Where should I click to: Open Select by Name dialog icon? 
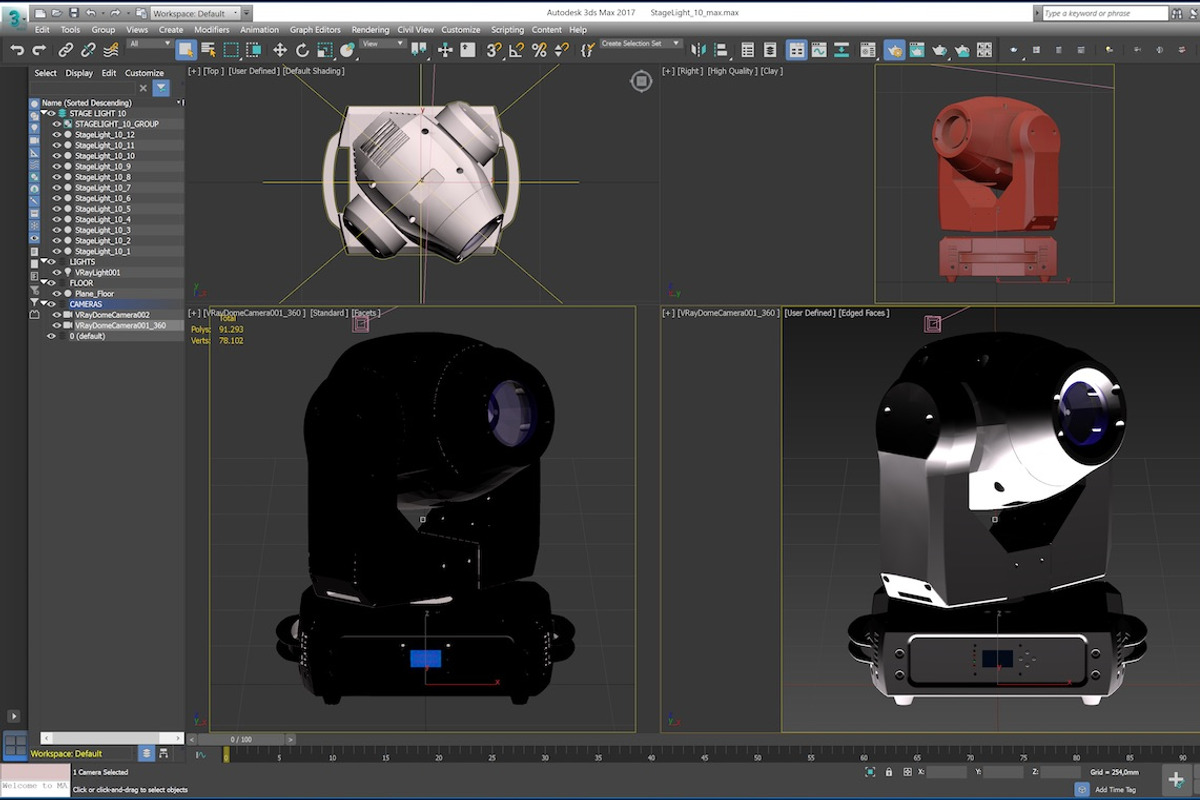pos(208,50)
